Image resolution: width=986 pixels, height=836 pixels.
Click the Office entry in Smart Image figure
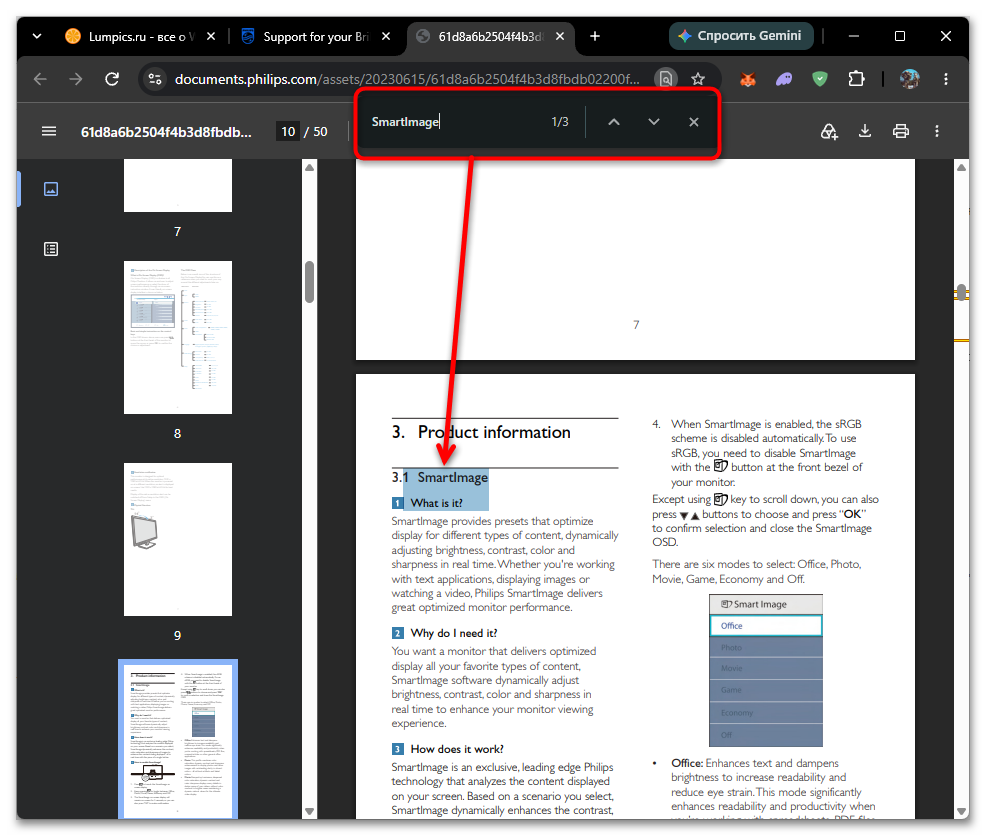coord(765,626)
